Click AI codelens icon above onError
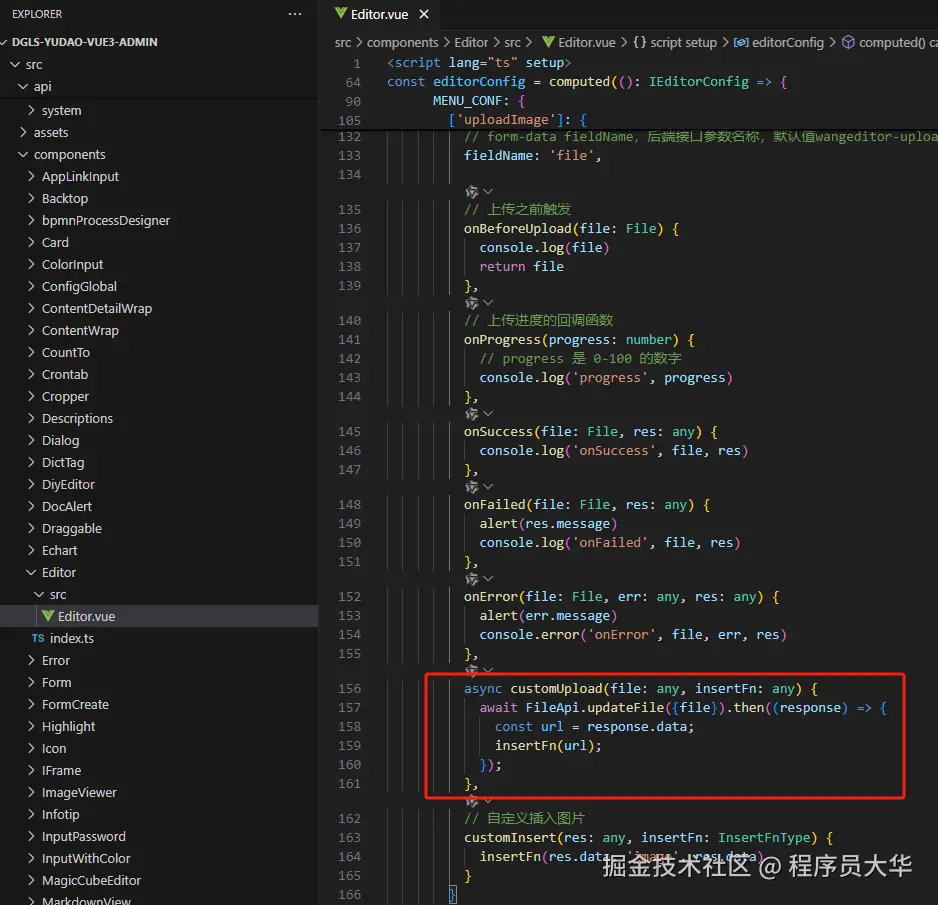Image resolution: width=938 pixels, height=905 pixels. pyautogui.click(x=471, y=579)
